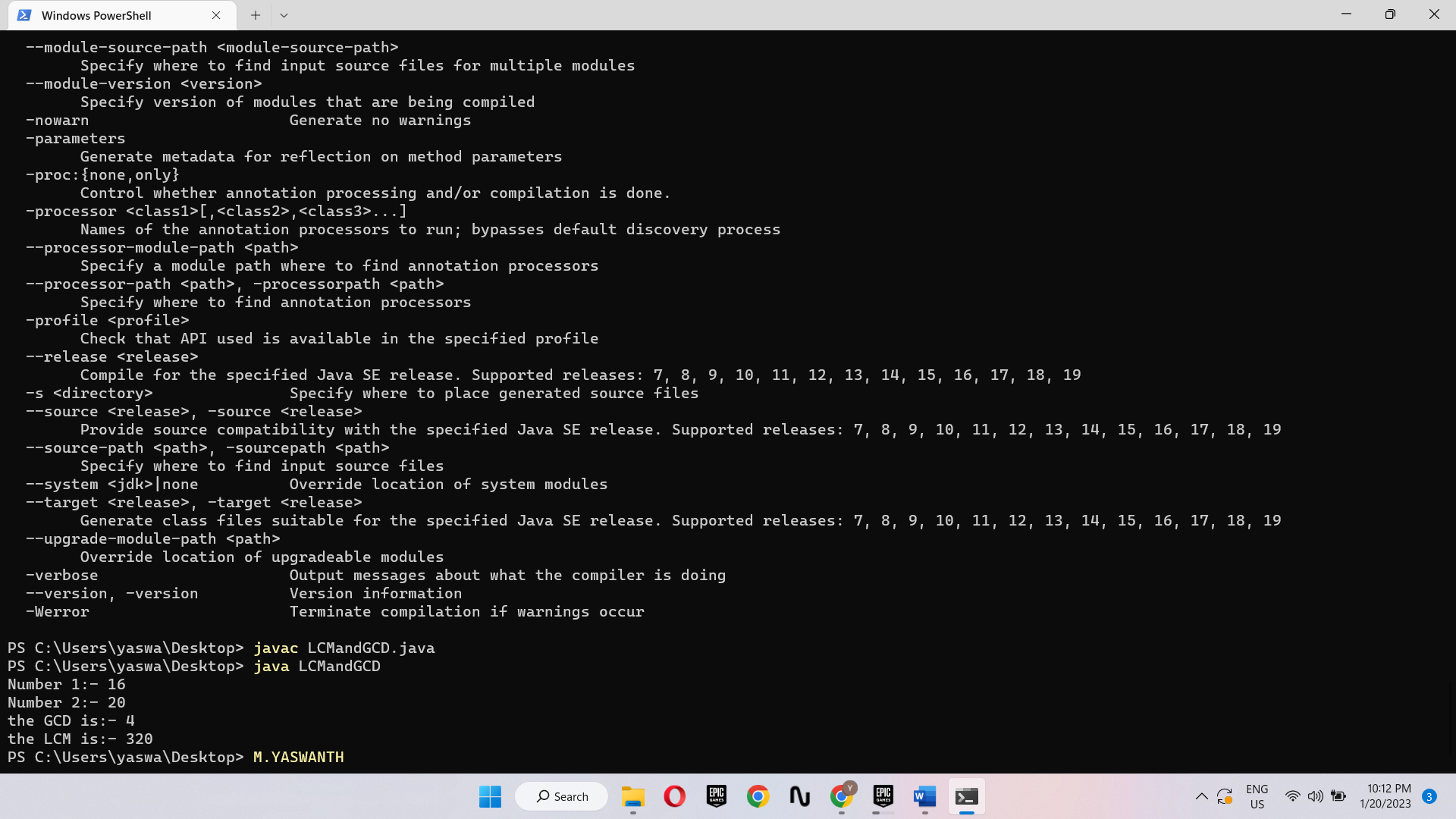Open the sync status tray icon
The image size is (1456, 819).
[x=1224, y=796]
